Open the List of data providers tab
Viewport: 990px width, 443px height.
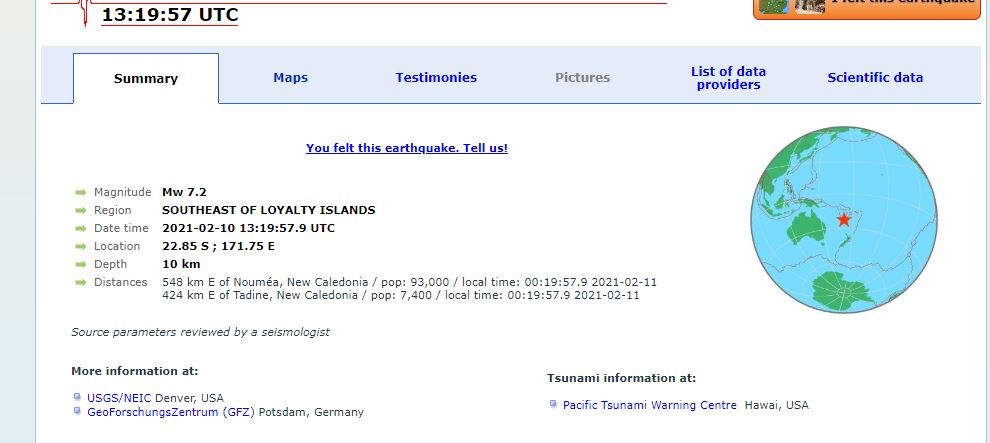point(728,78)
